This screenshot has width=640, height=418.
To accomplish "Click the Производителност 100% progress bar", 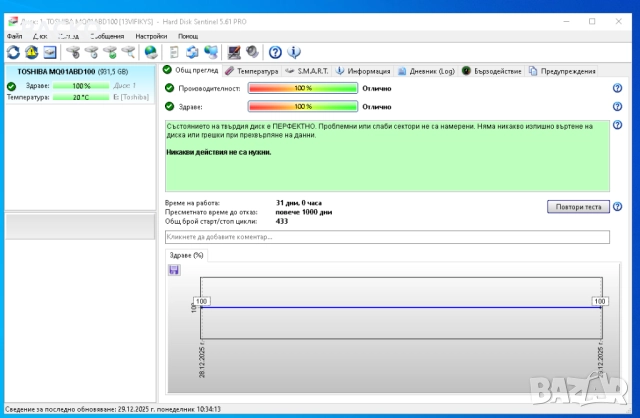I will pos(302,89).
